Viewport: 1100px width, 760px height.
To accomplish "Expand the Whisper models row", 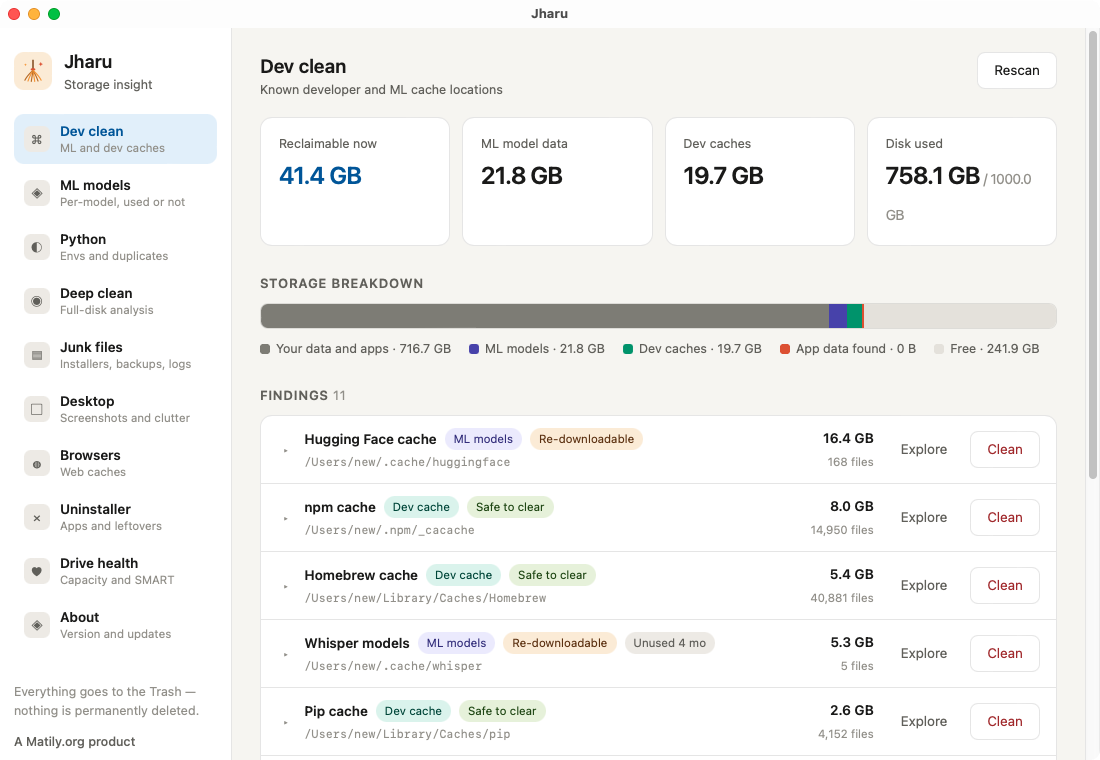I will coord(286,655).
